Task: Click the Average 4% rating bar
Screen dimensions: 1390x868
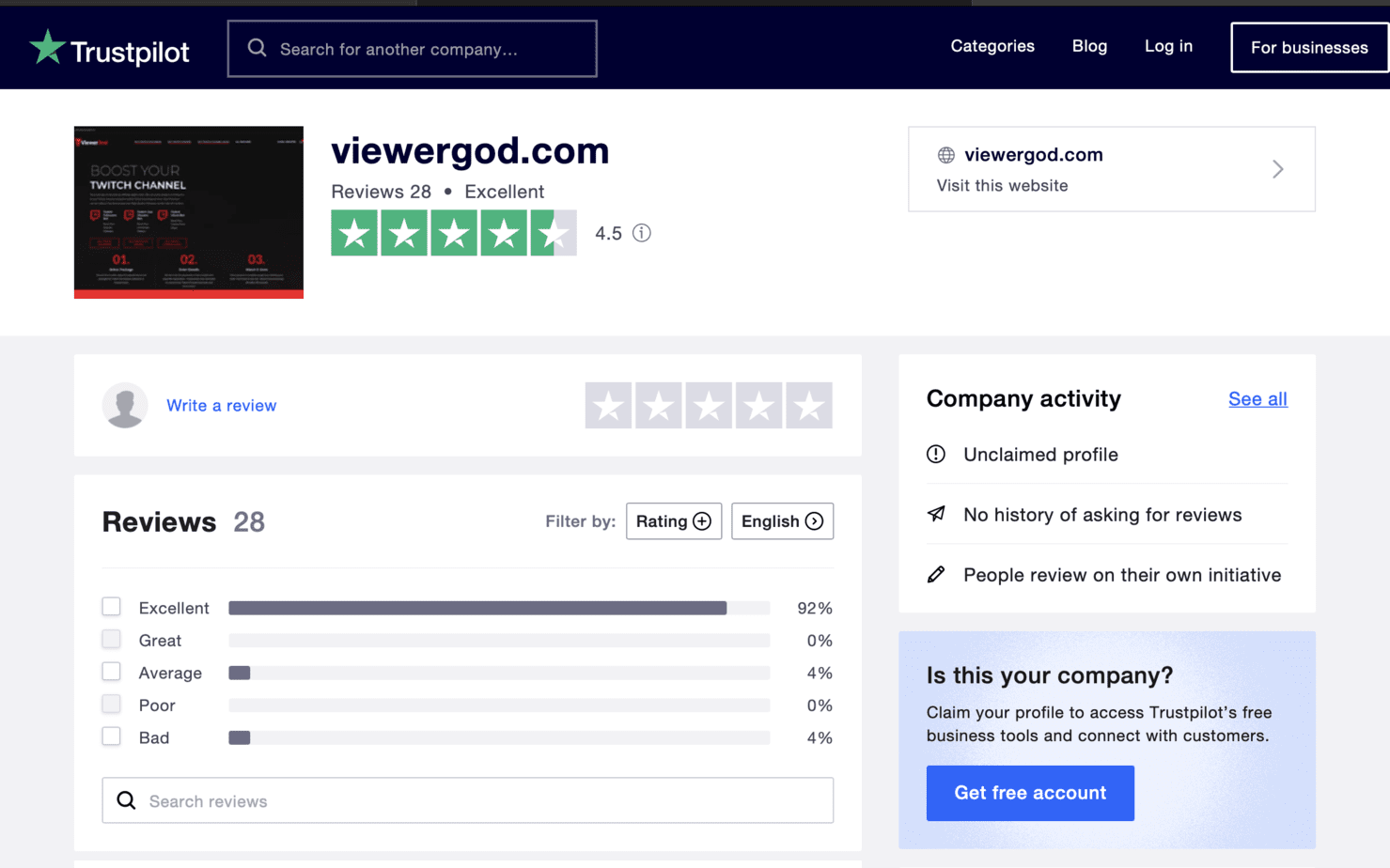Action: click(x=499, y=674)
